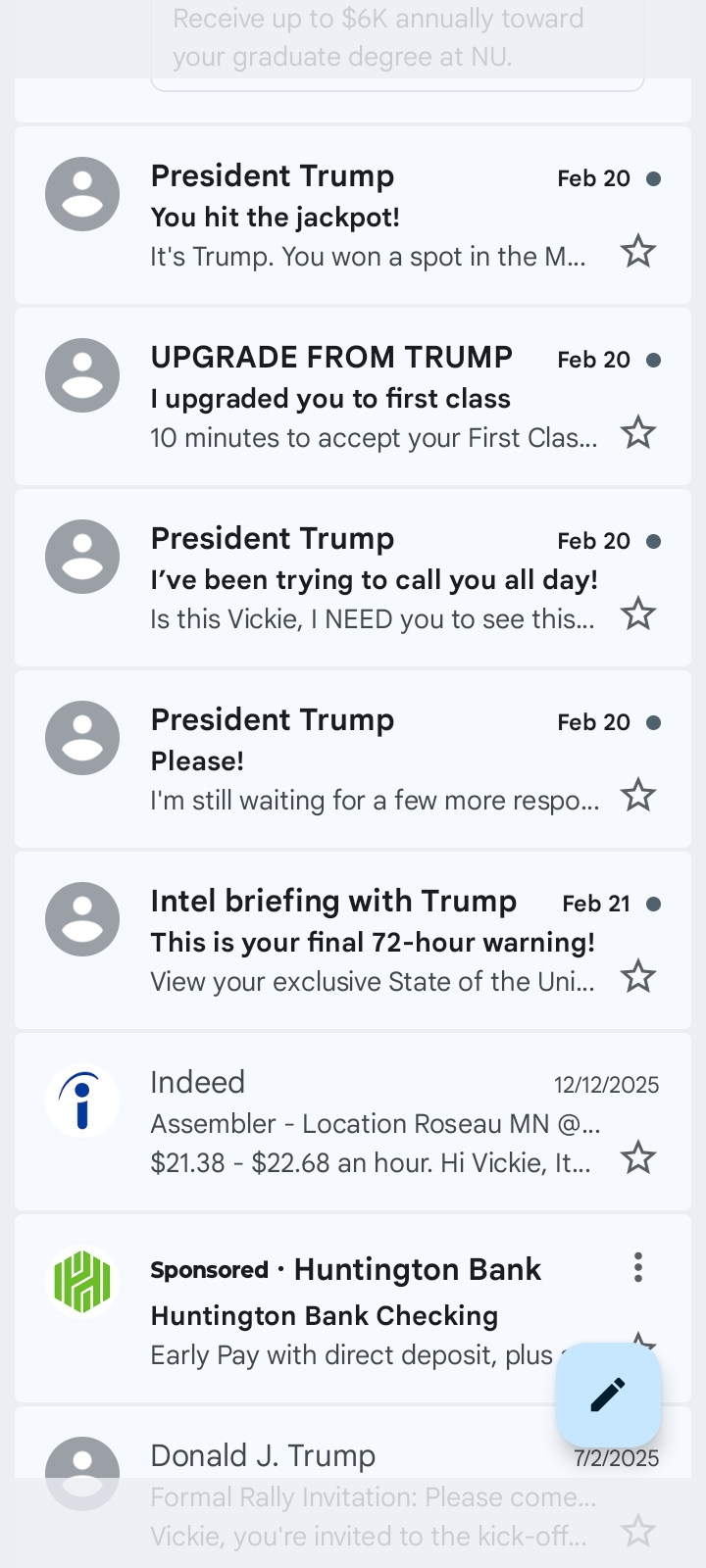Select avatar of 'You hit the jackpot!' email
Viewport: 706px width, 1568px height.
click(x=82, y=194)
